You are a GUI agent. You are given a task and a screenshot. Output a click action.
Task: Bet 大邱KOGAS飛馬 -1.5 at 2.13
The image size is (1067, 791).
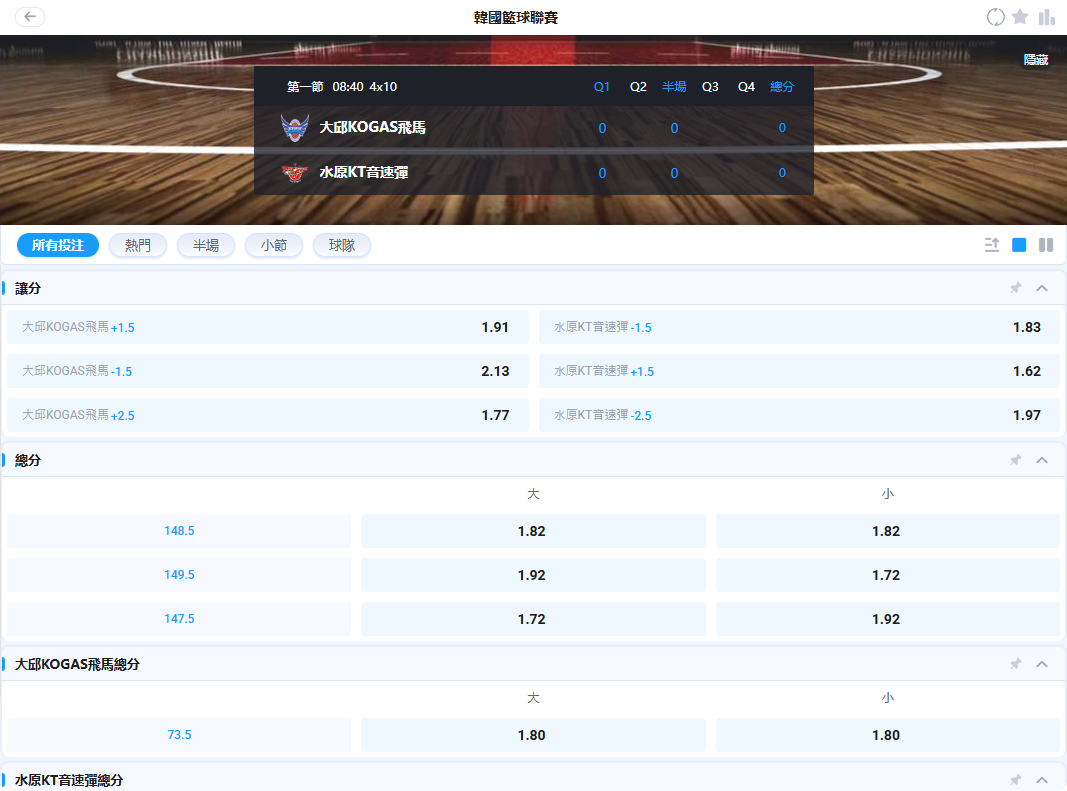coord(267,371)
